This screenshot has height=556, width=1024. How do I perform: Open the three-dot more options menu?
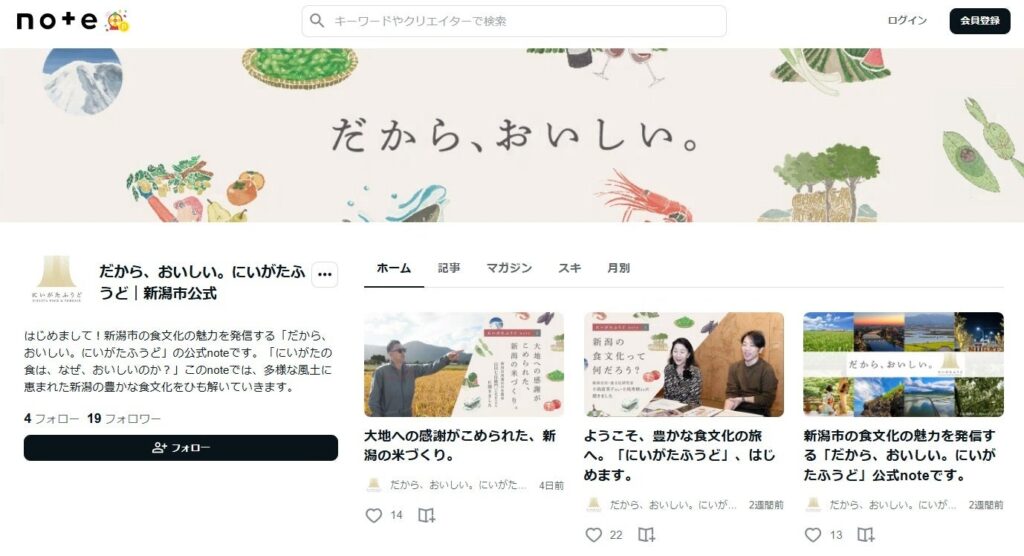(325, 274)
